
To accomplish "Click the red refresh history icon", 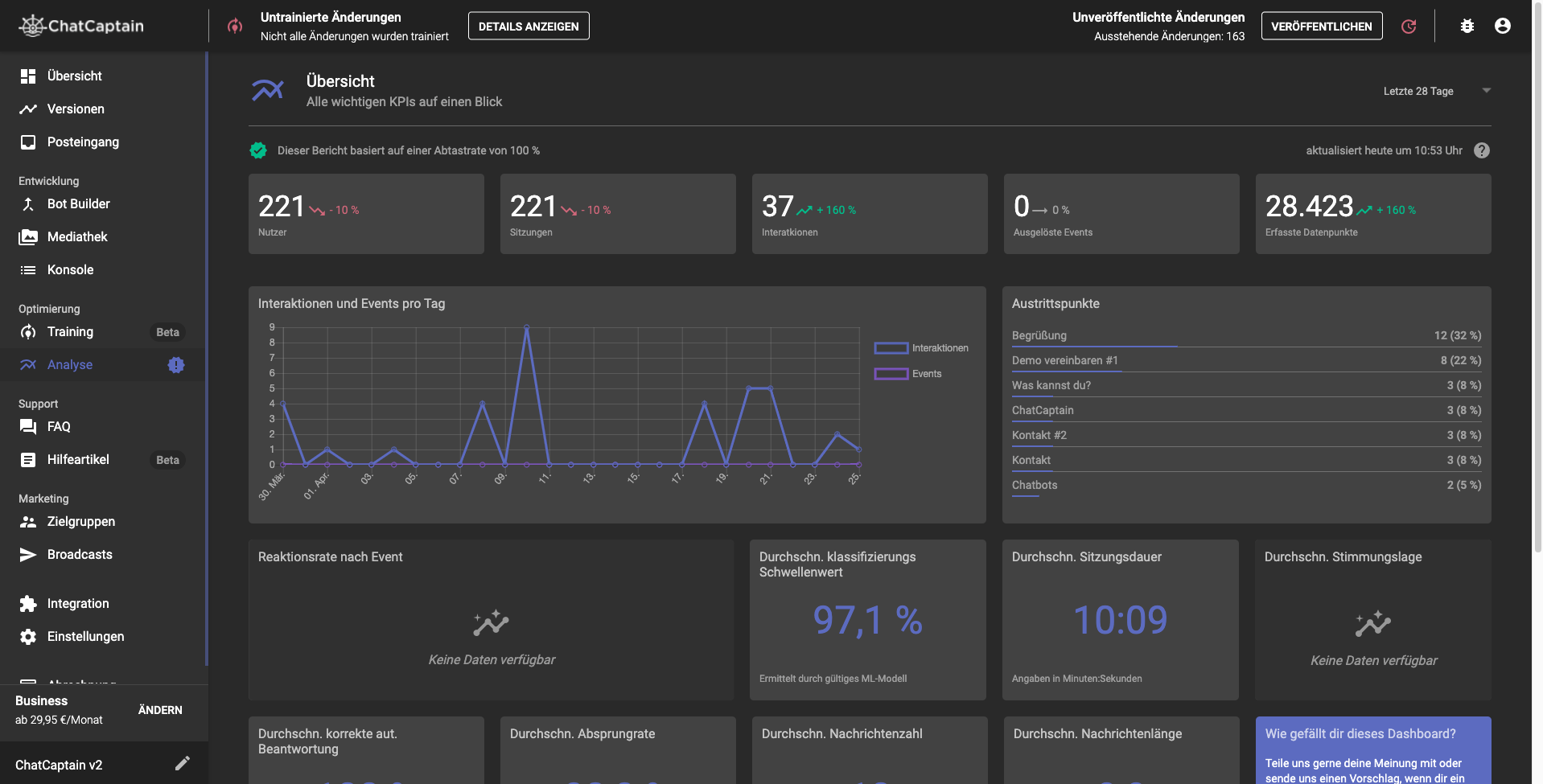I will click(1409, 26).
